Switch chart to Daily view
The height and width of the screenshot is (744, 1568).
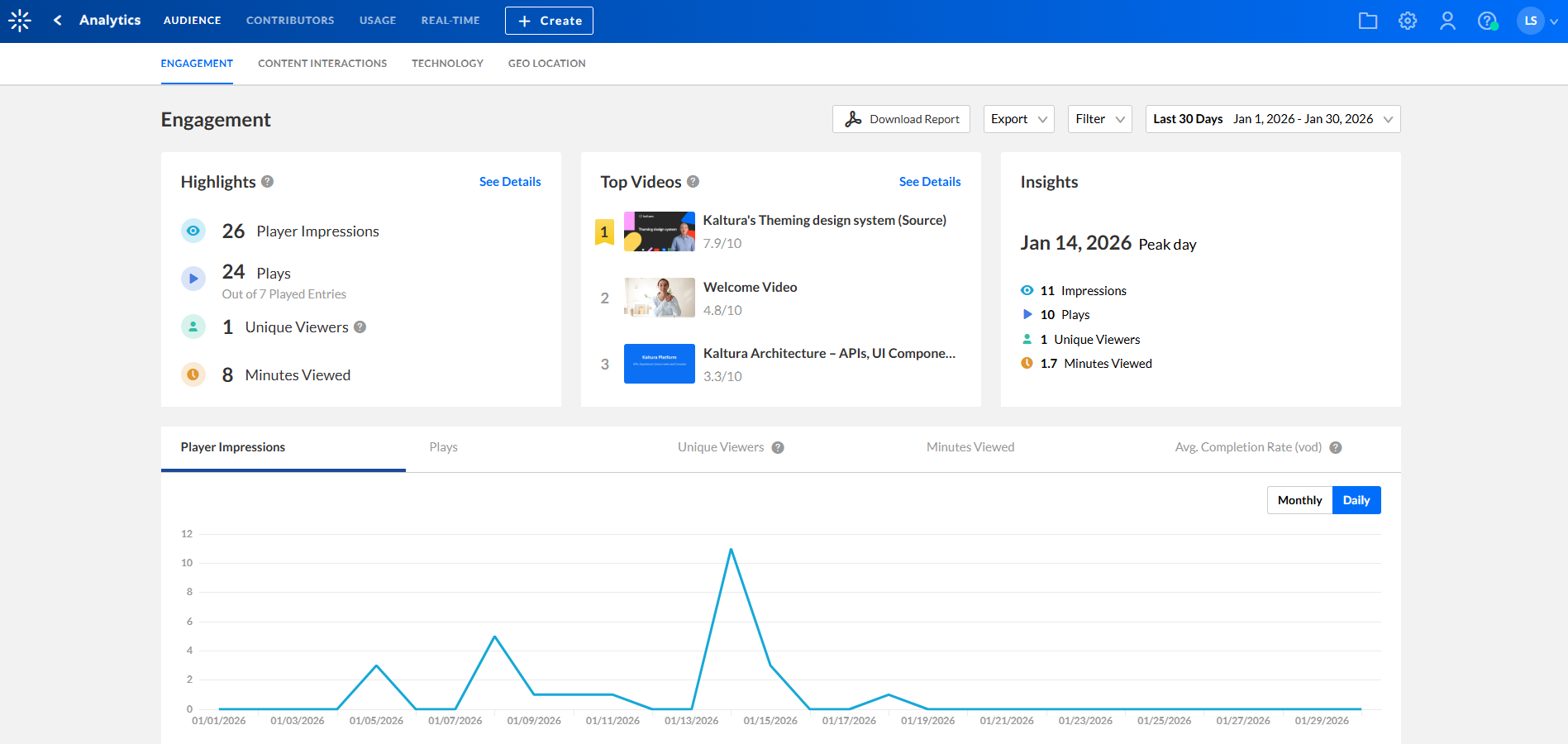[1356, 500]
